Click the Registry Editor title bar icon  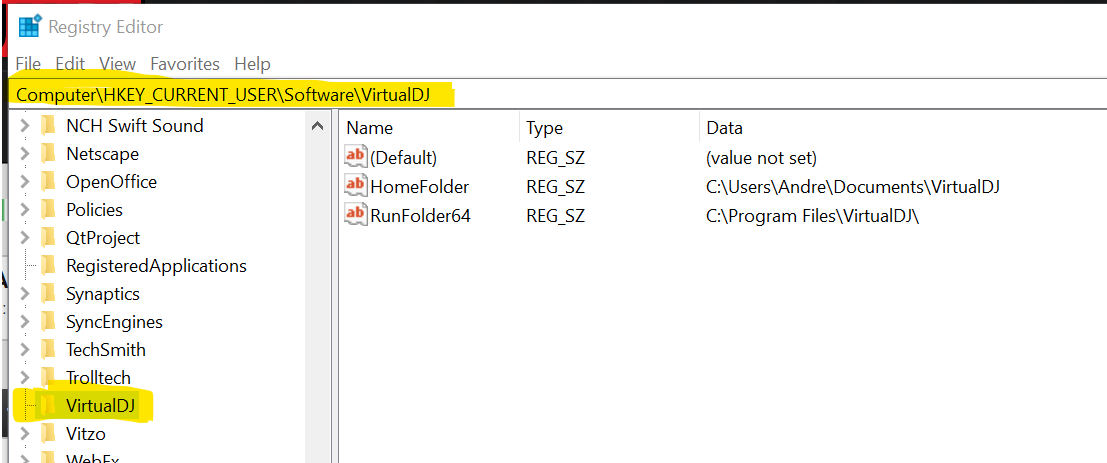click(29, 27)
